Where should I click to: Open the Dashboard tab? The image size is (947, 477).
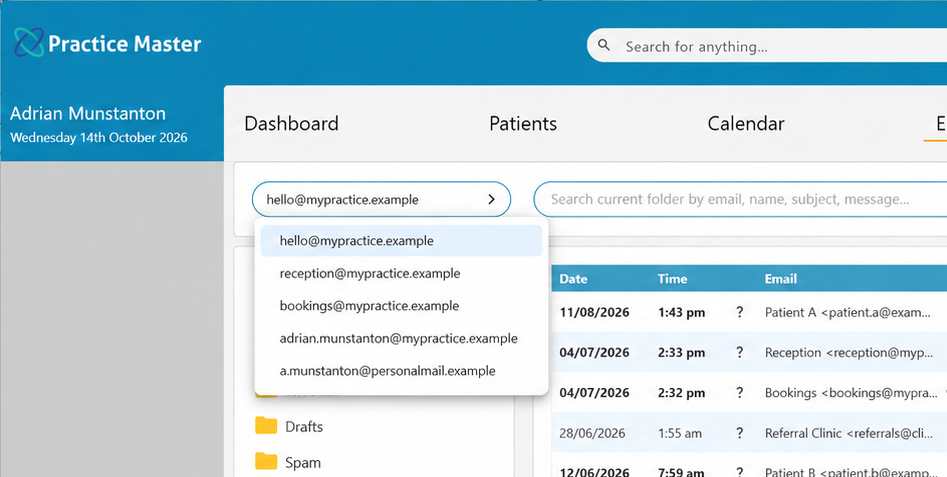[x=291, y=124]
